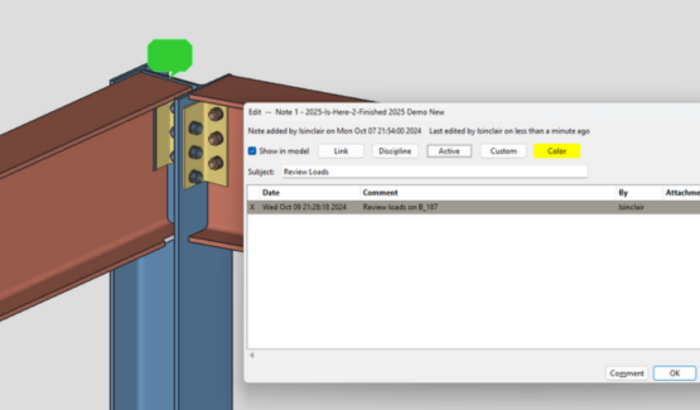Click the Attachment column header

(x=680, y=192)
